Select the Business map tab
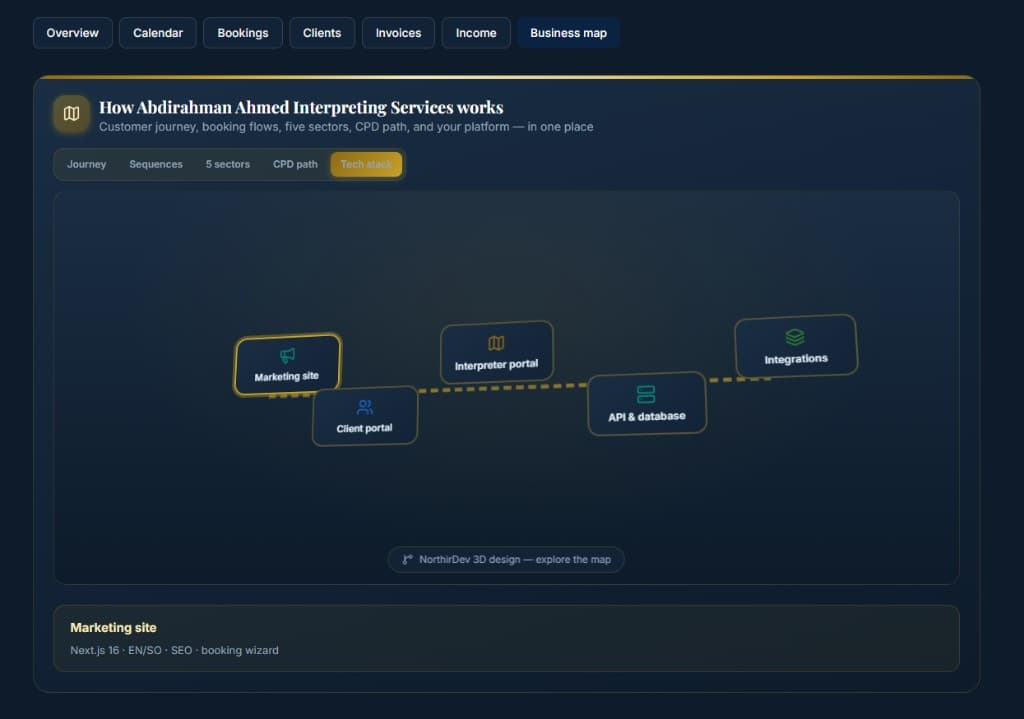 click(569, 33)
